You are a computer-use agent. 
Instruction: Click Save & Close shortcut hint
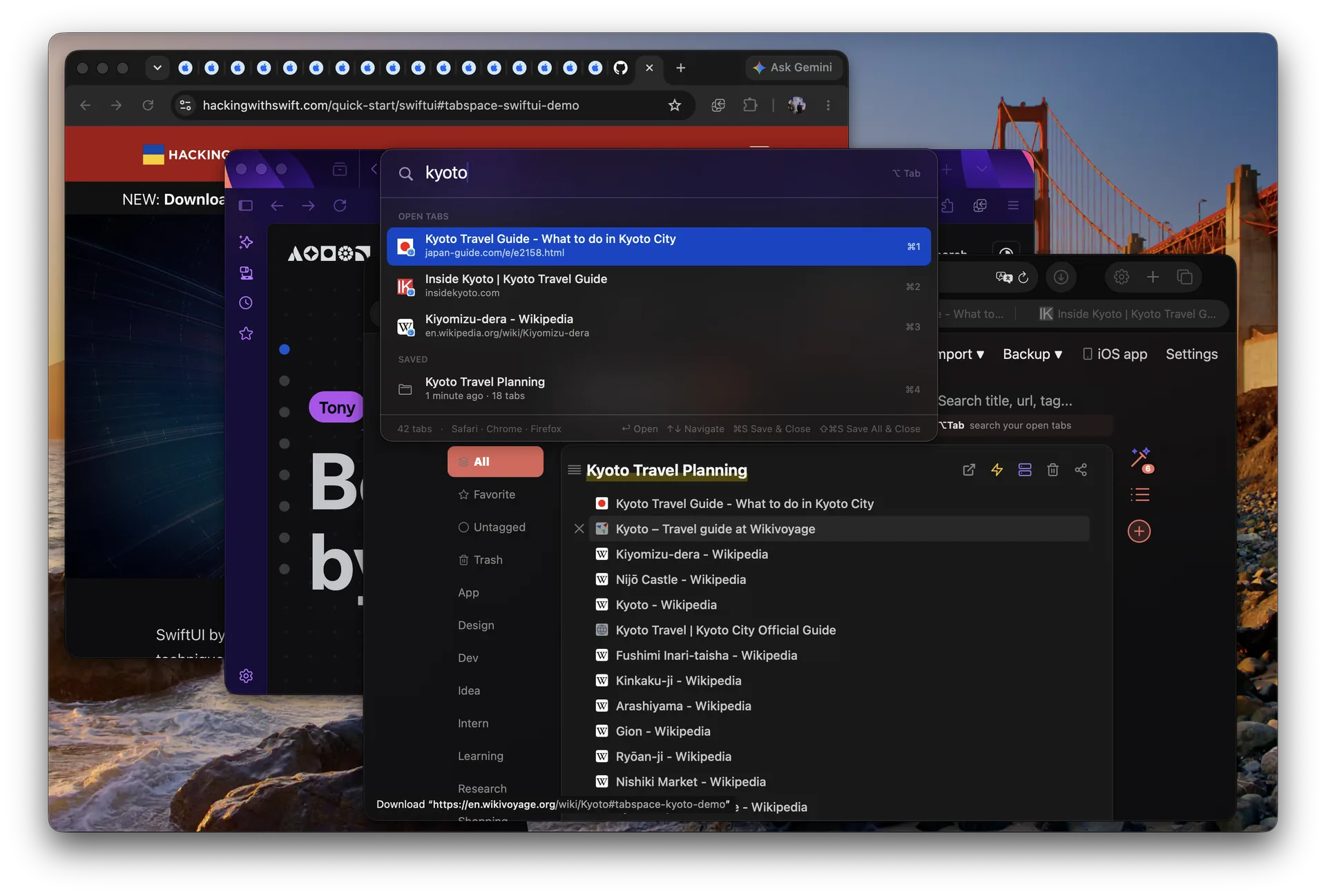click(x=771, y=429)
